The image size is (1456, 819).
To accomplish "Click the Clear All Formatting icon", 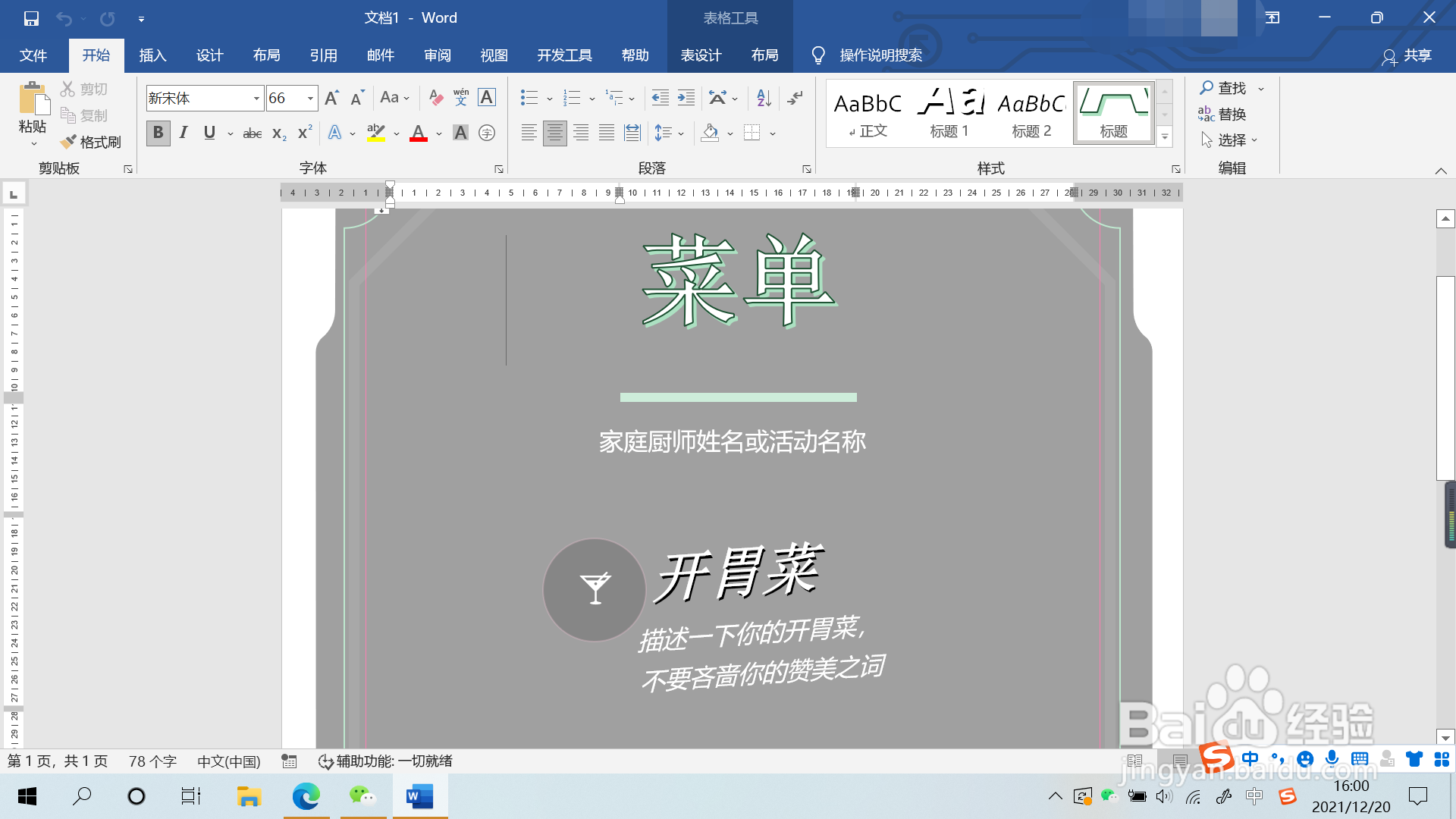I will tap(435, 97).
